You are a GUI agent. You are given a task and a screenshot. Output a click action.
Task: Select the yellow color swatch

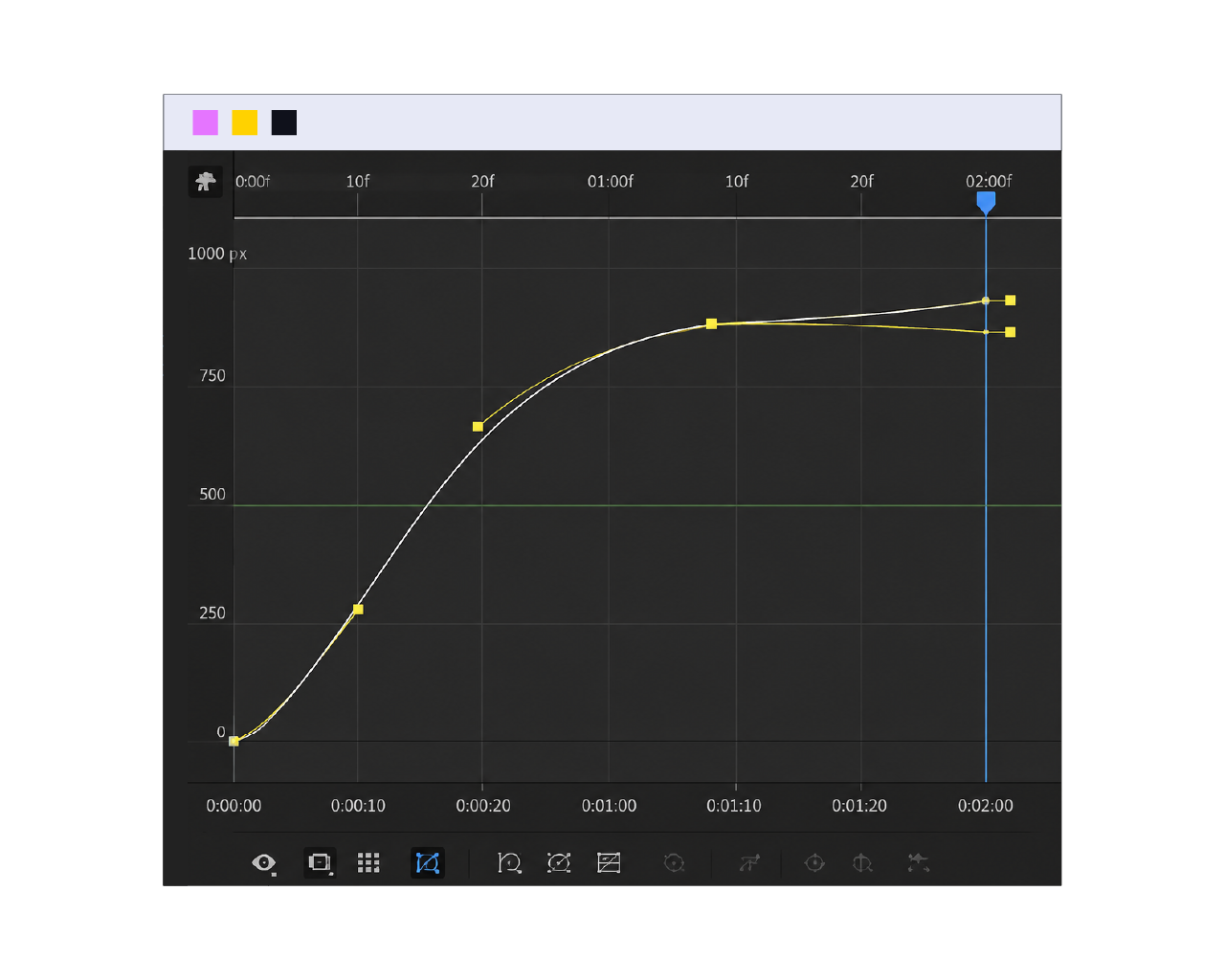(x=245, y=122)
